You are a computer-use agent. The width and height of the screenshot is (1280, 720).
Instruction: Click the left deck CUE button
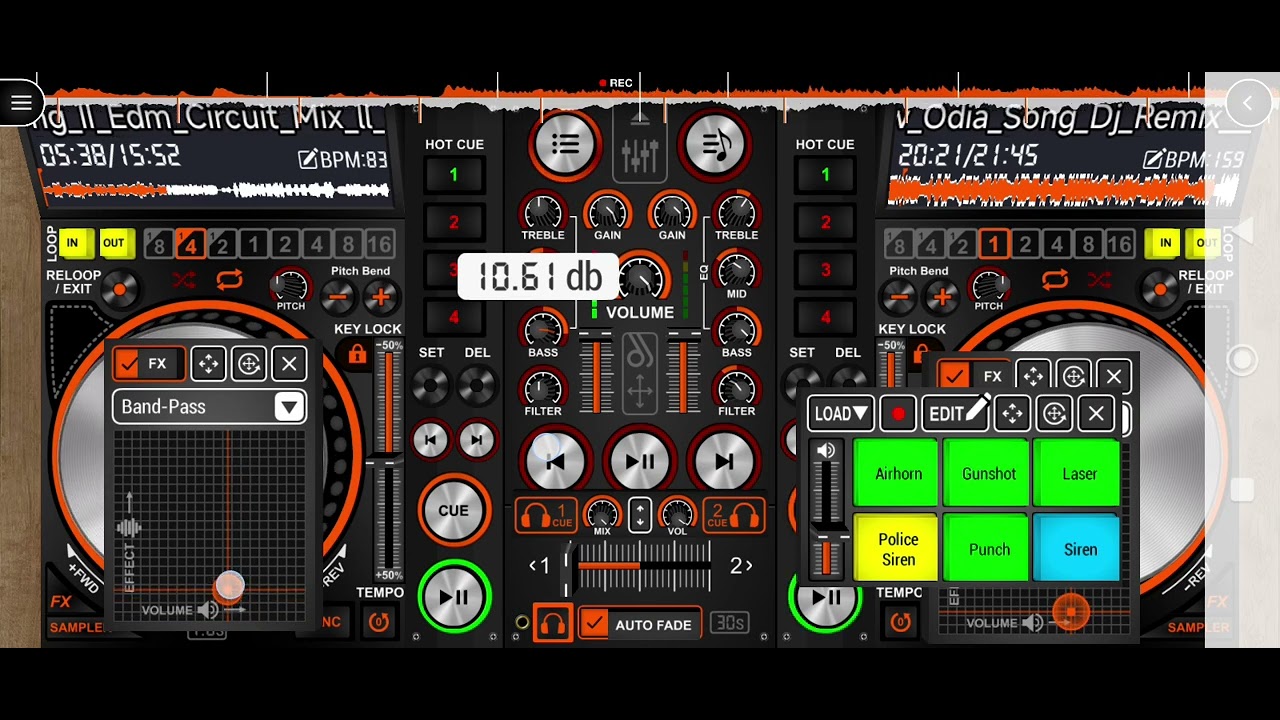click(453, 510)
